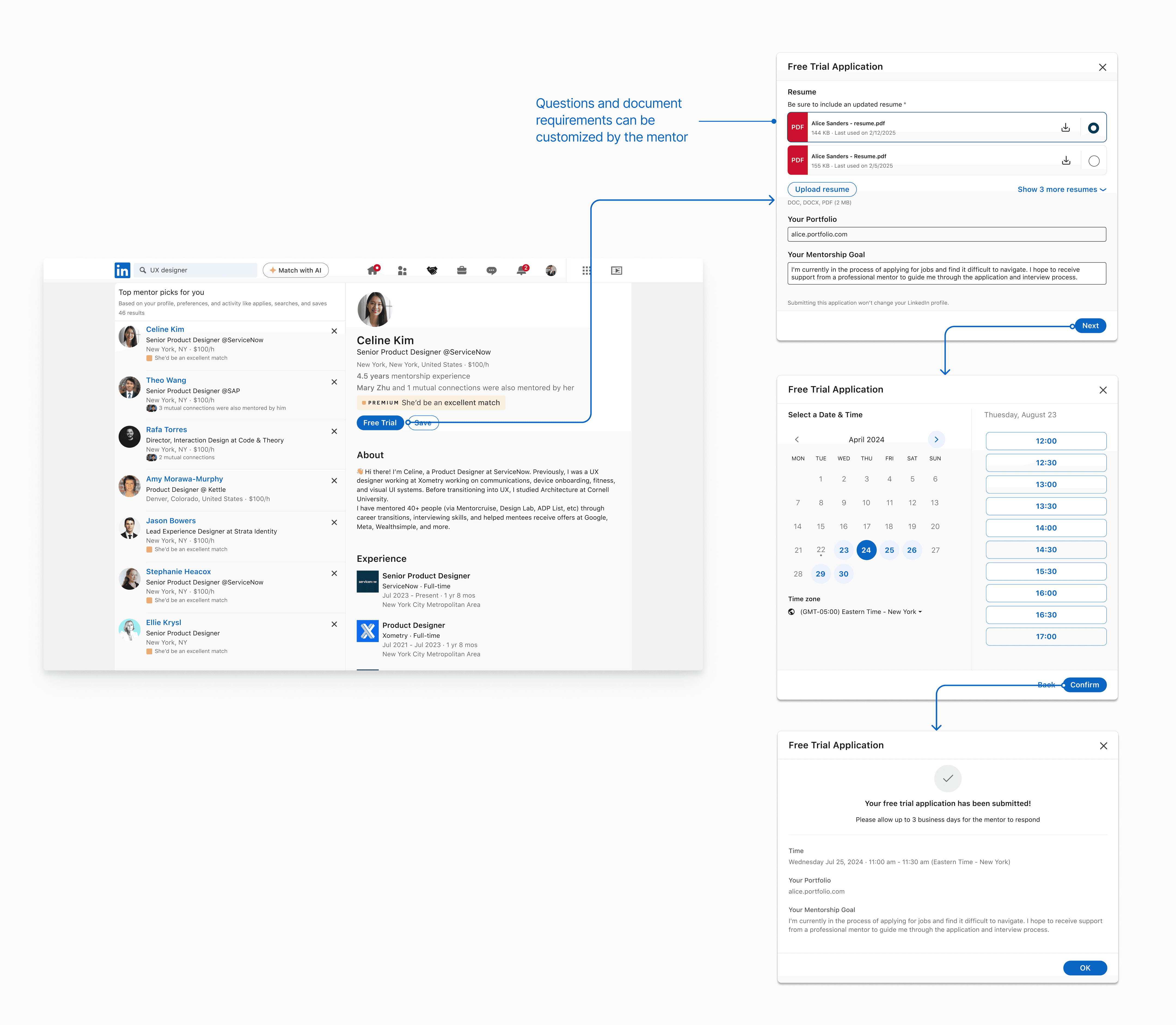Select the 144 KB resume radio button
This screenshot has width=1176, height=1025.
click(1093, 128)
